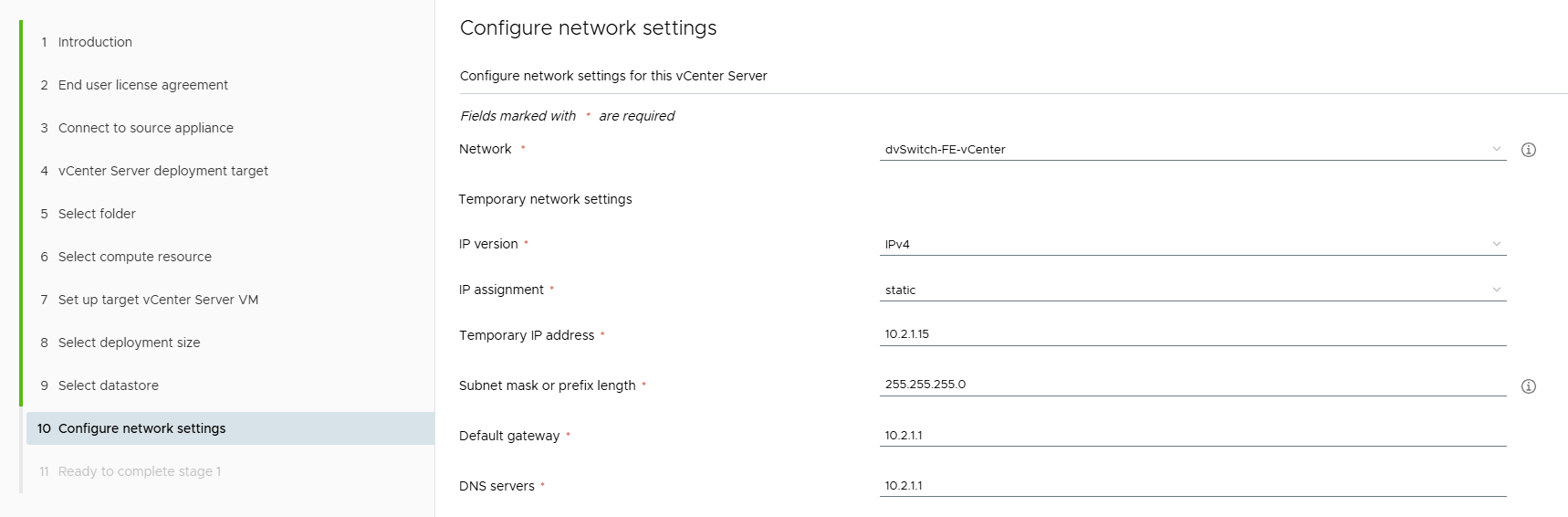The width and height of the screenshot is (1568, 517).
Task: Open Set up target vCenter Server VM
Action: tap(158, 300)
